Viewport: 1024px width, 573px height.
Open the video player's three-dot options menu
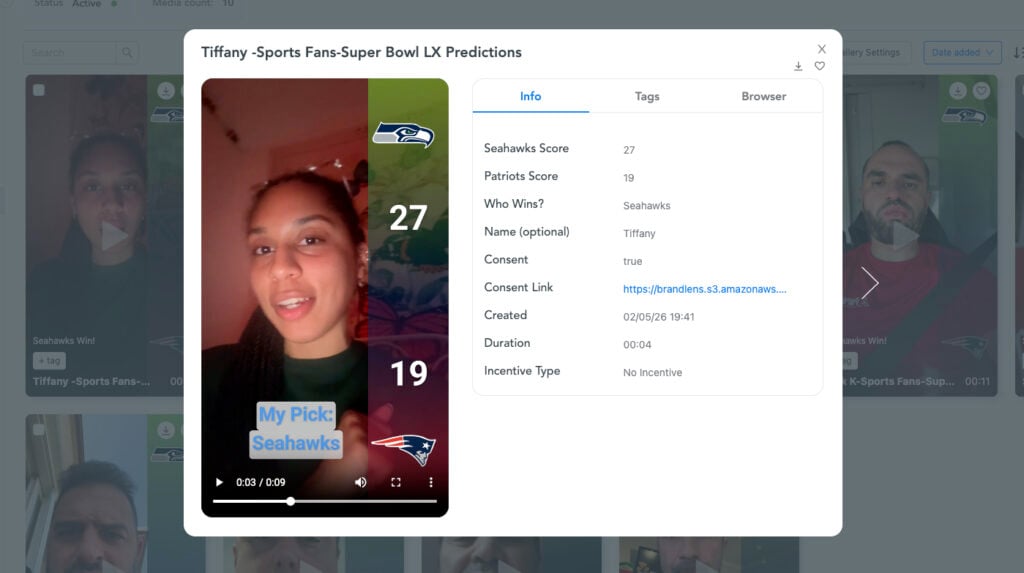pyautogui.click(x=431, y=482)
